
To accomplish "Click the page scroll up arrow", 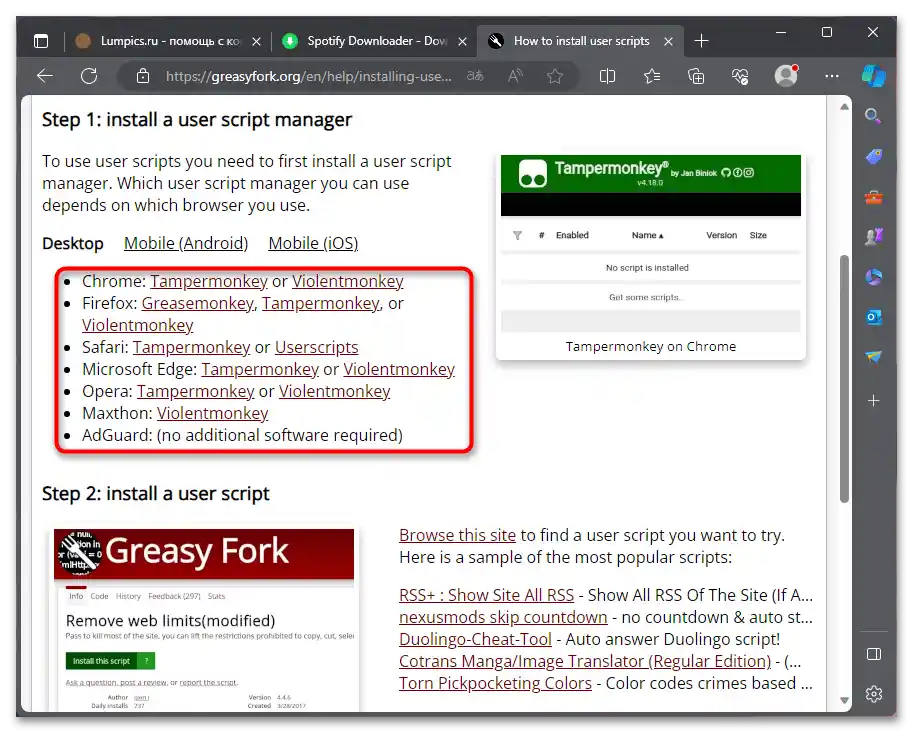I will [x=844, y=107].
